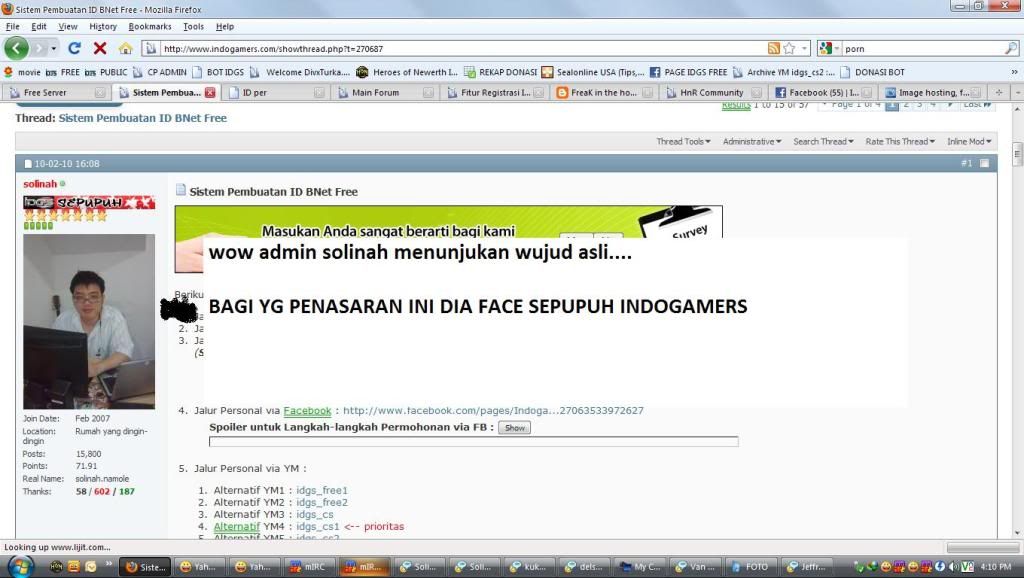Switch to the My C... taskbar window

pyautogui.click(x=641, y=567)
